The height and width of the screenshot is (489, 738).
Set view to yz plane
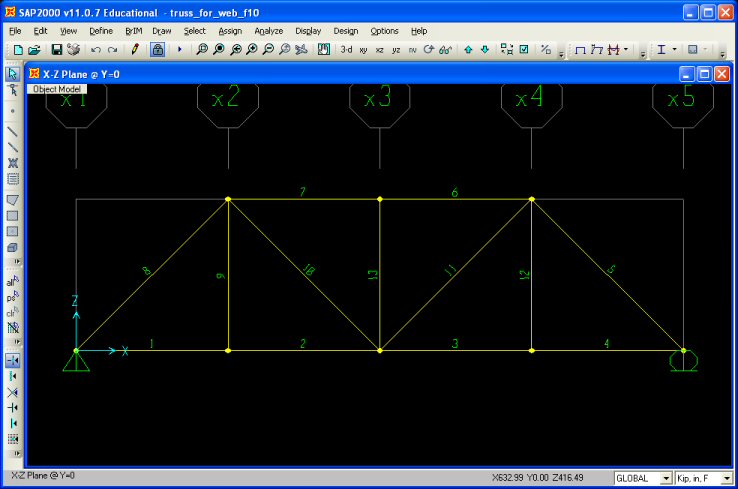coord(396,50)
